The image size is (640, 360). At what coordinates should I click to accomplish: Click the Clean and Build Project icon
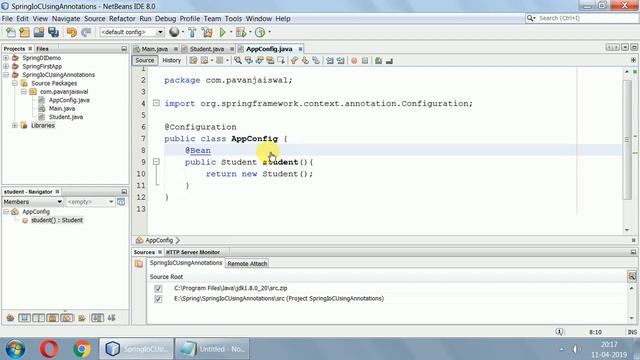coord(207,32)
